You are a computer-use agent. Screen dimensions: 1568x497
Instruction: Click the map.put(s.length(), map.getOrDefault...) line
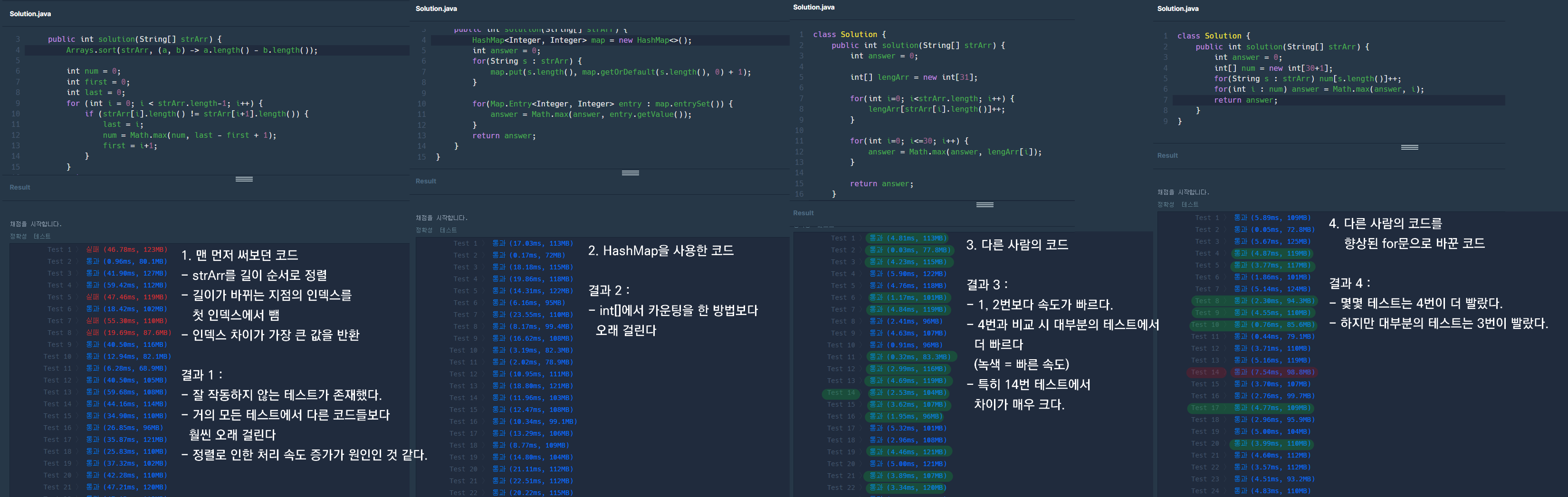point(621,72)
